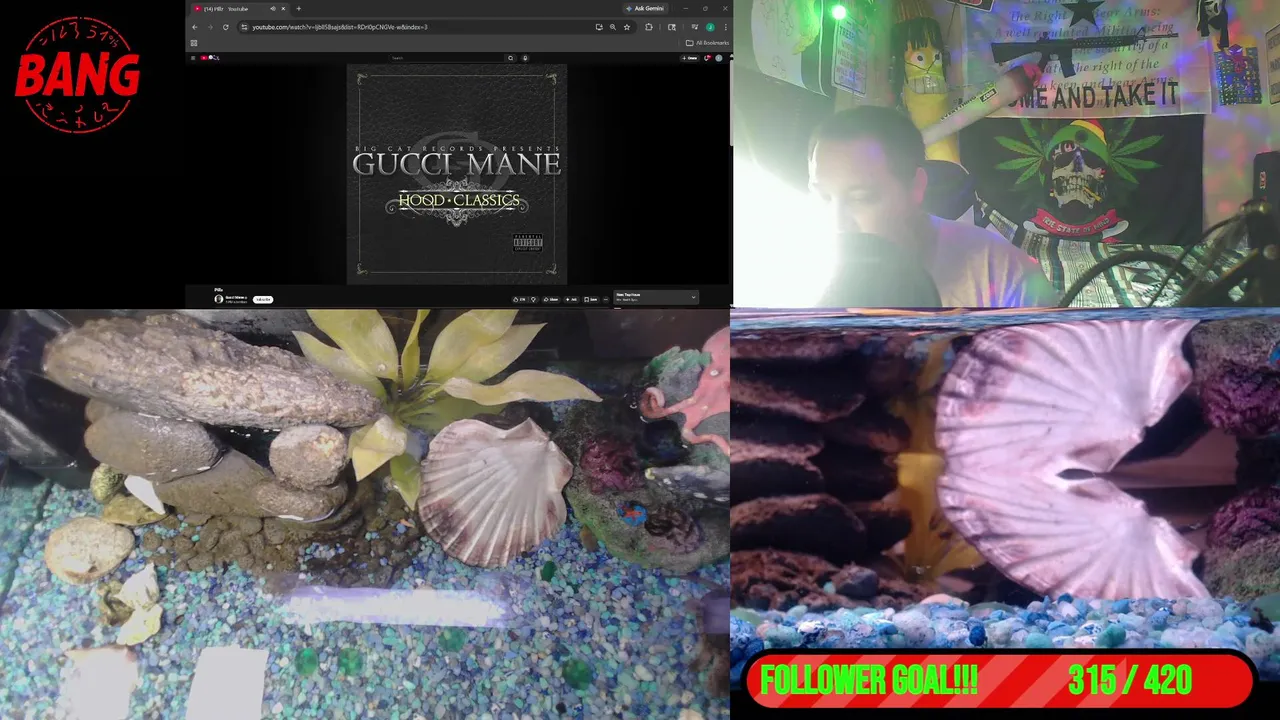Open apps grid in bookmarks bar

(194, 43)
